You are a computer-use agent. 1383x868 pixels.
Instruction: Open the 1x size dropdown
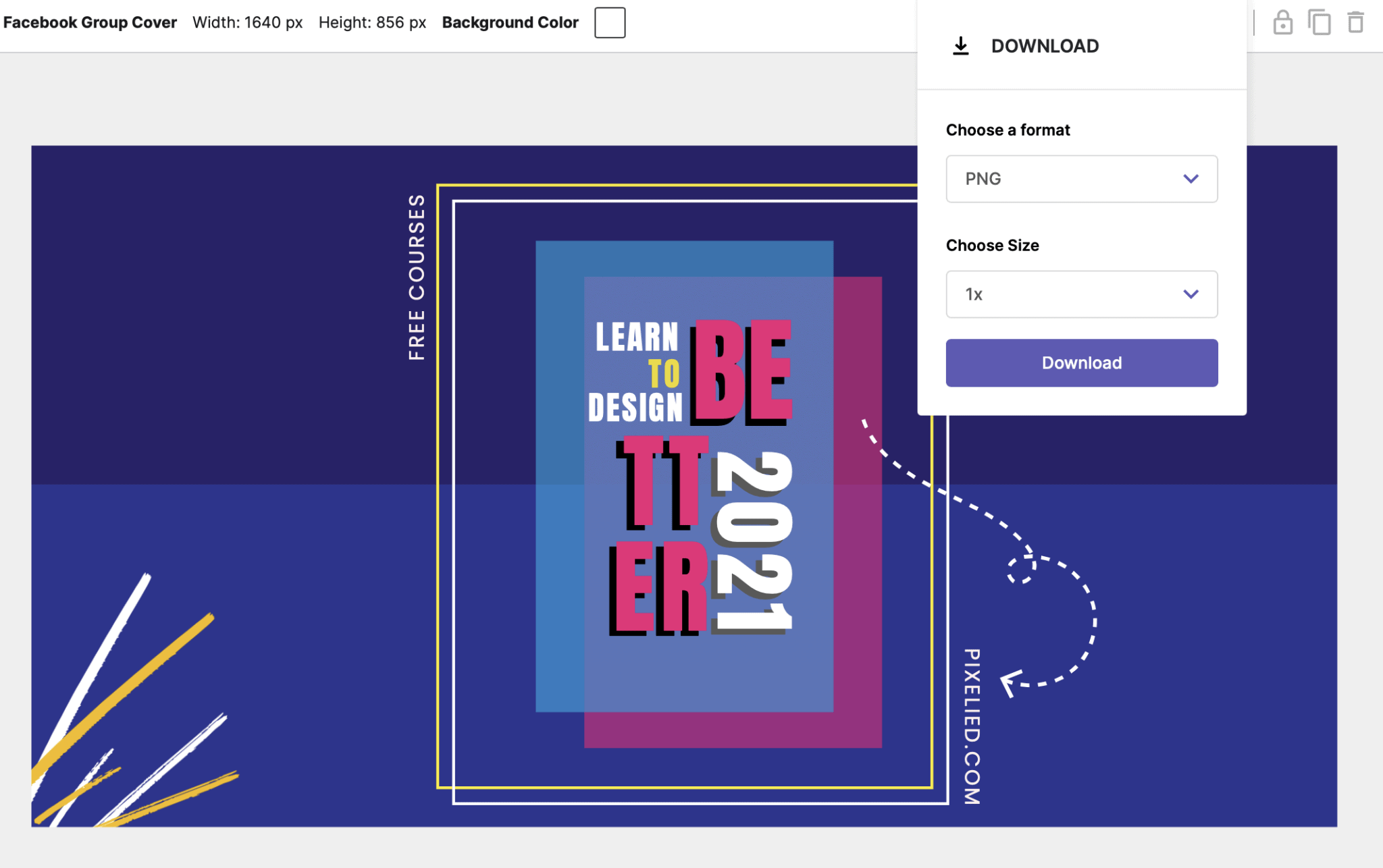click(1080, 294)
